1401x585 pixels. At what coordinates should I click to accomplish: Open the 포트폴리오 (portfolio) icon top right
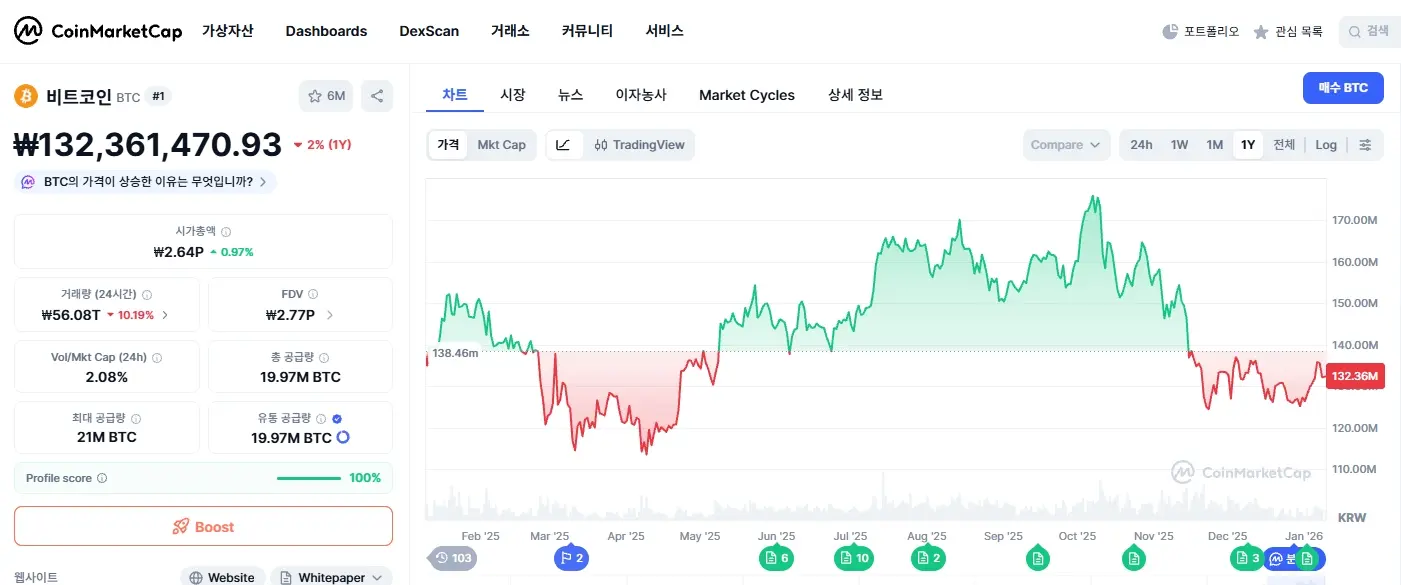pos(1200,31)
